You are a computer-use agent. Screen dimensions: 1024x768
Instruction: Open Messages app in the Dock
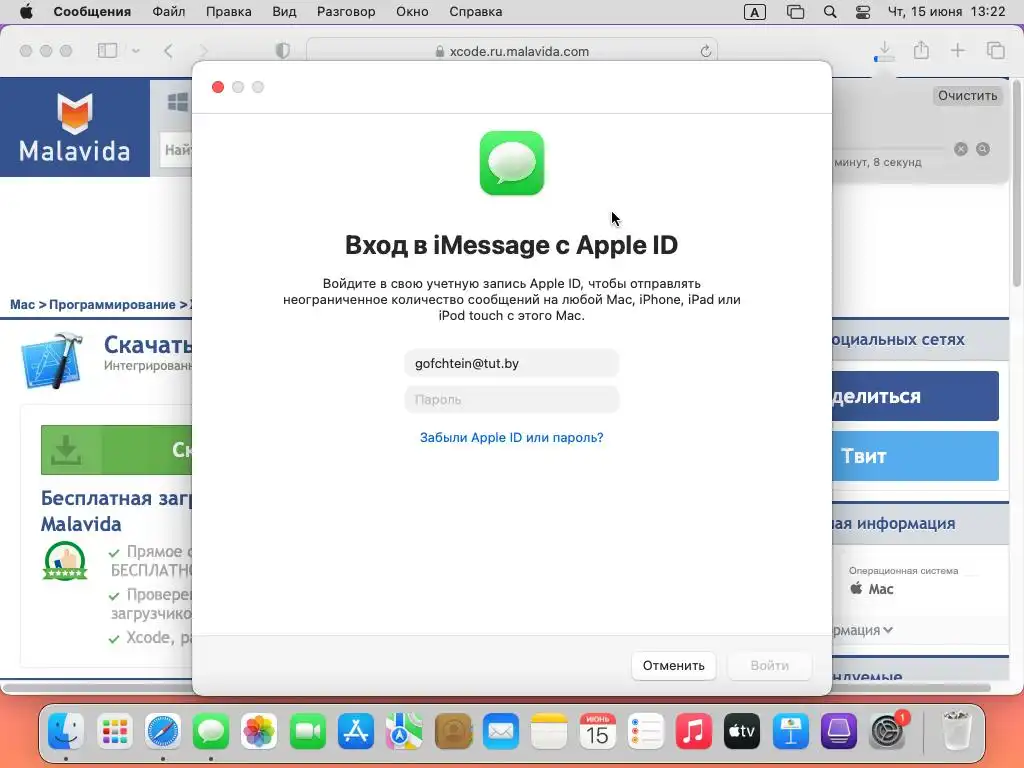211,731
